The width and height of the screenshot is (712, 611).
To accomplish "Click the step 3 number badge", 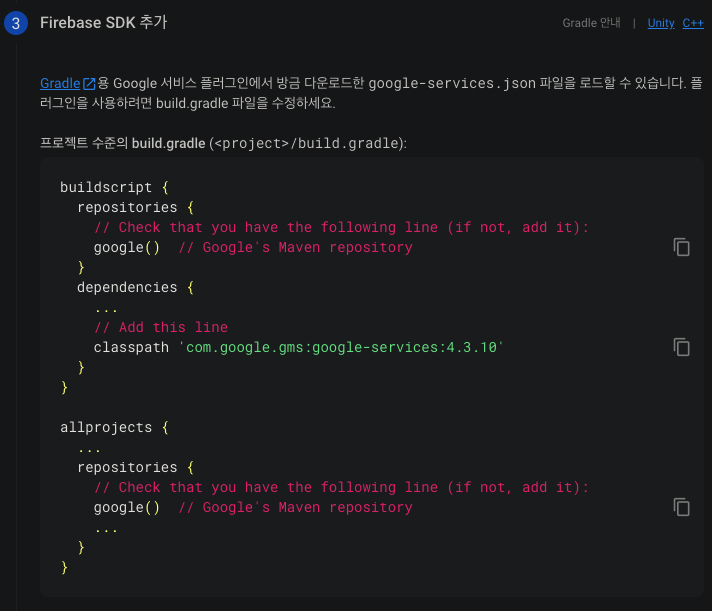I will (x=16, y=23).
